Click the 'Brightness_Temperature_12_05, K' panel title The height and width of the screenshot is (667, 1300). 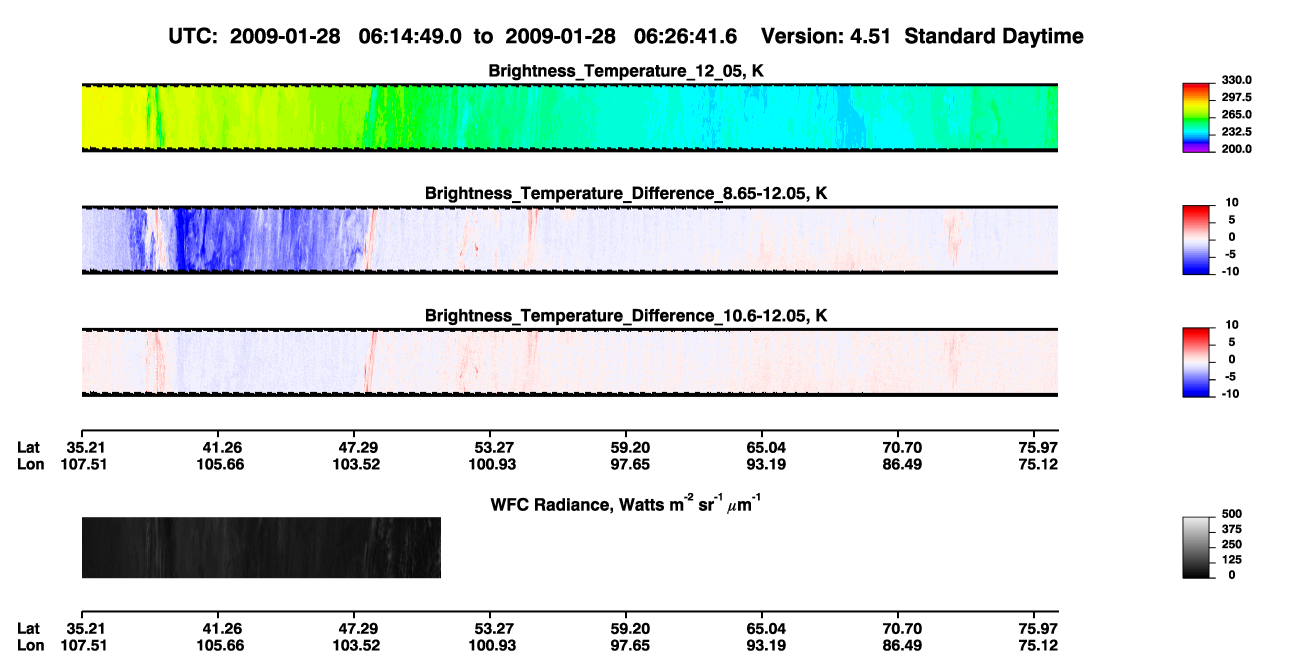coord(626,71)
